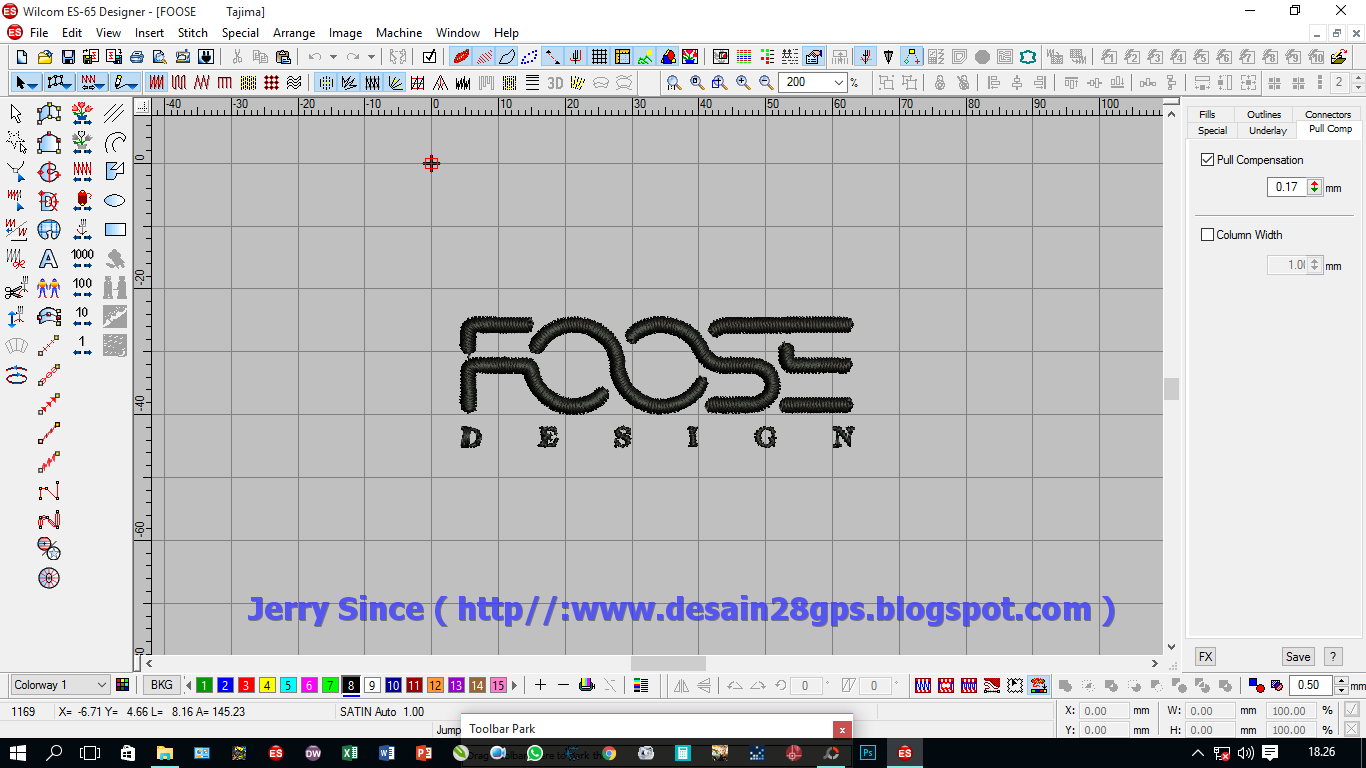Click the 3D stitch effect icon
The height and width of the screenshot is (768, 1366).
(x=555, y=82)
